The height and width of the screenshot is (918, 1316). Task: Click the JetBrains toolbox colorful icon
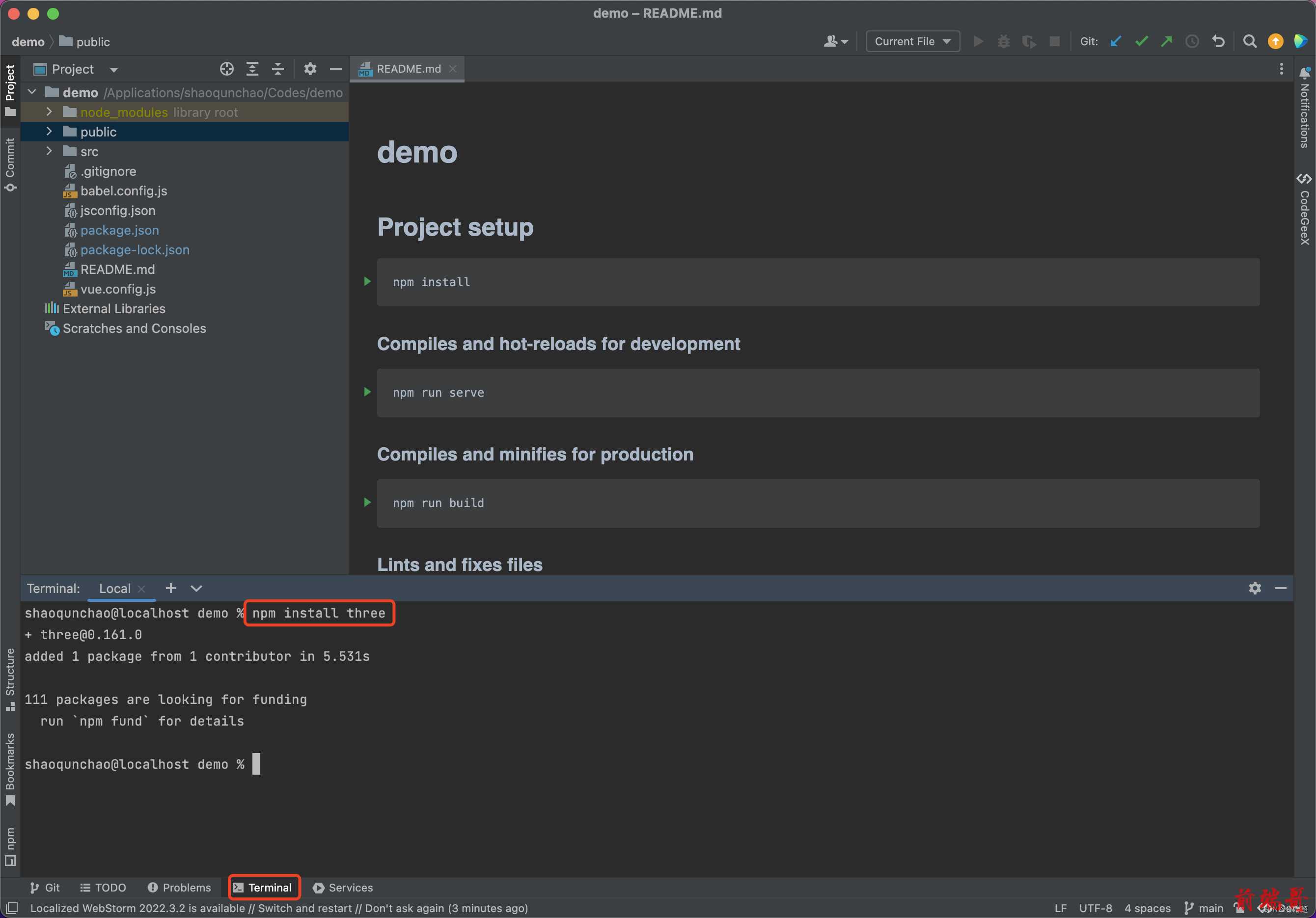pyautogui.click(x=1300, y=41)
